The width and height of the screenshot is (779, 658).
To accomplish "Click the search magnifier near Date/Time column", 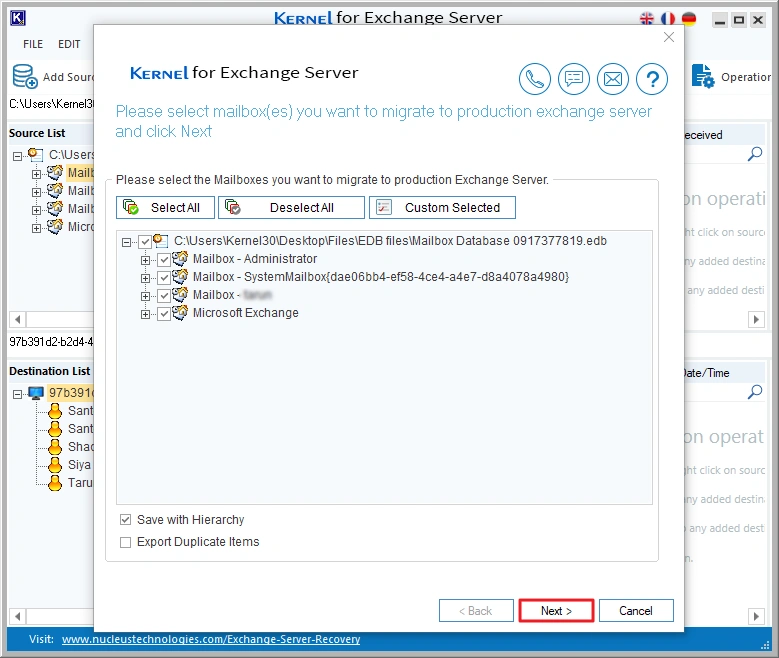I will (755, 392).
